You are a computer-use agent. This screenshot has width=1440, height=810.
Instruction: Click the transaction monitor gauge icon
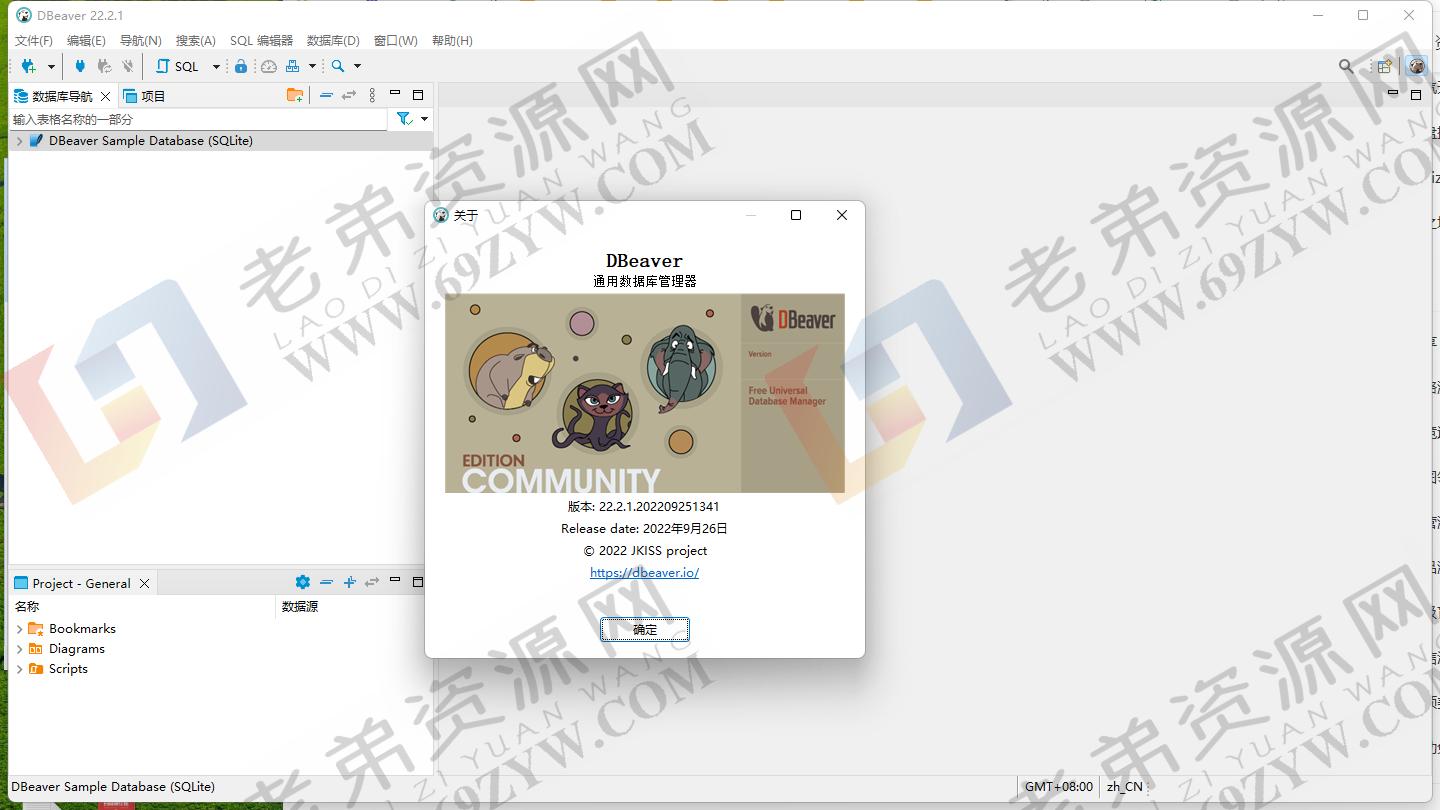tap(267, 66)
